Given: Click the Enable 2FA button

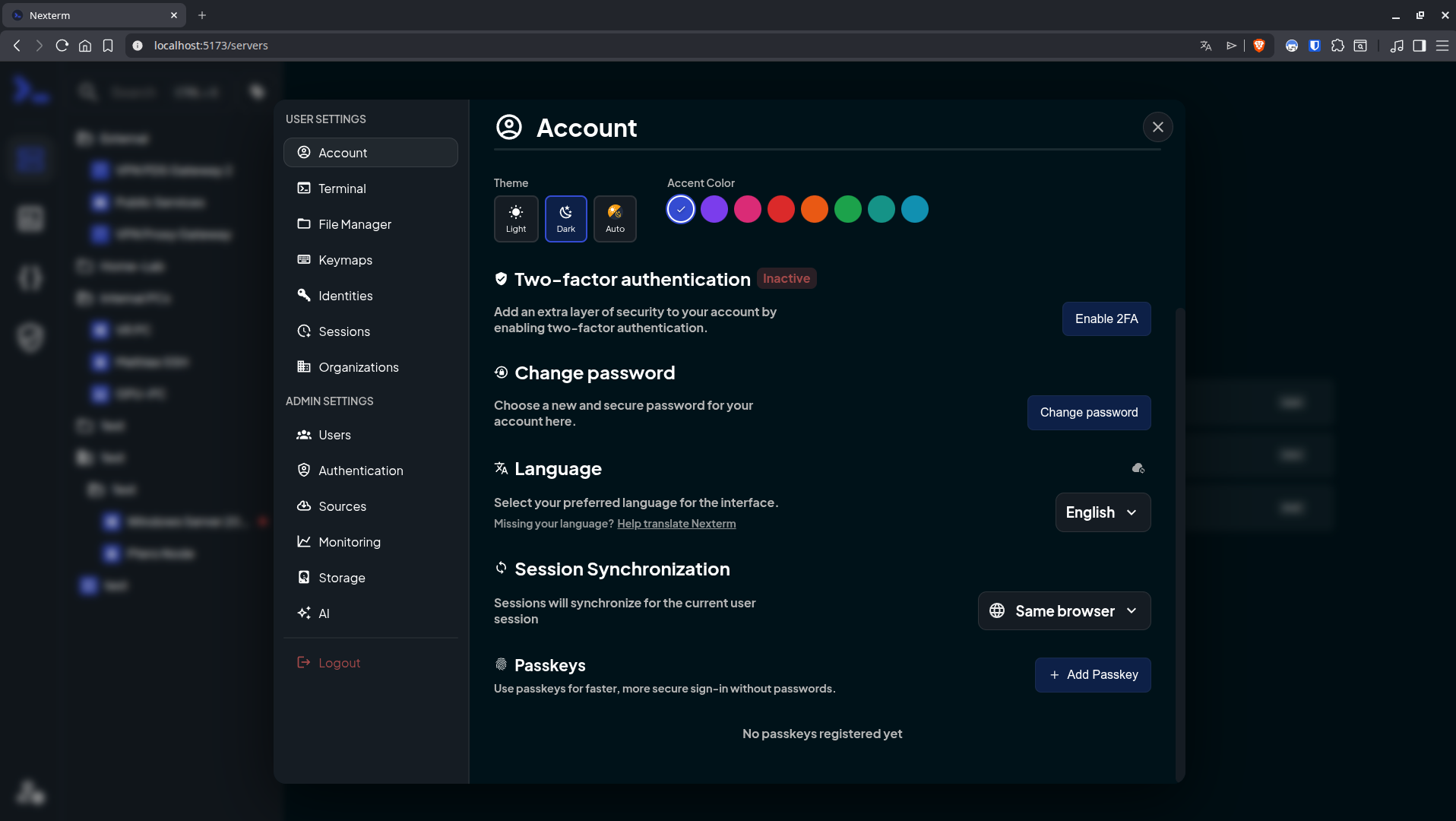Looking at the screenshot, I should 1106,319.
